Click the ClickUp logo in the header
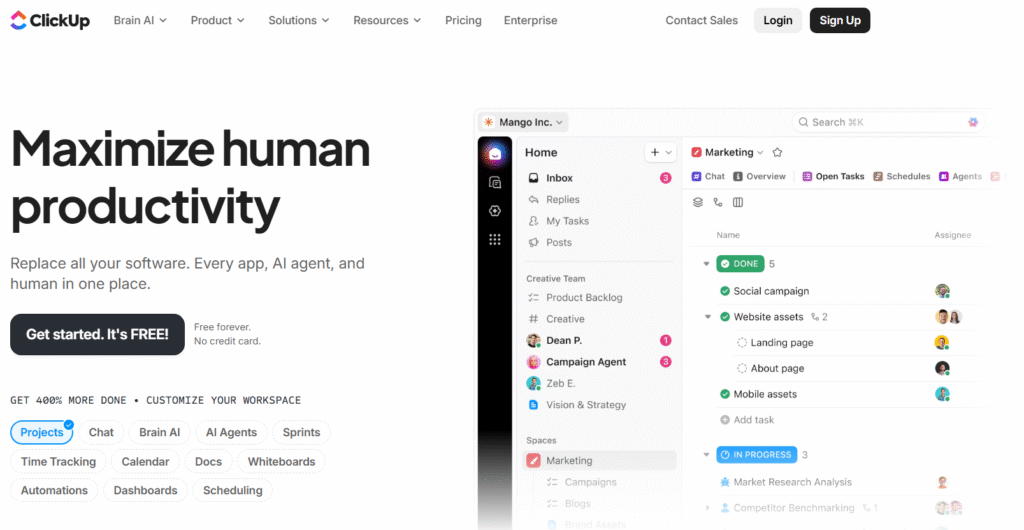The height and width of the screenshot is (530, 1024). (x=50, y=20)
